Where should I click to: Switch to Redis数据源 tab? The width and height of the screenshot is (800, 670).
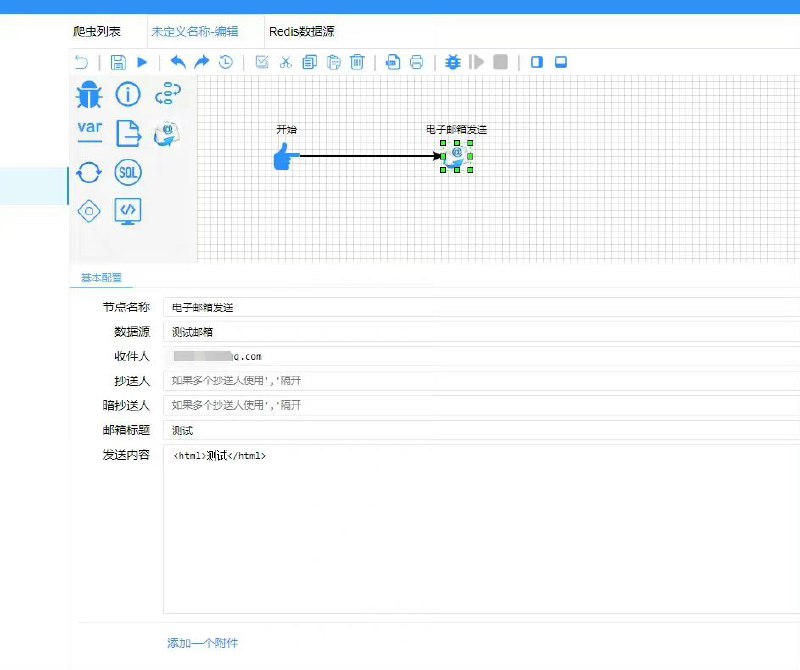[x=302, y=31]
